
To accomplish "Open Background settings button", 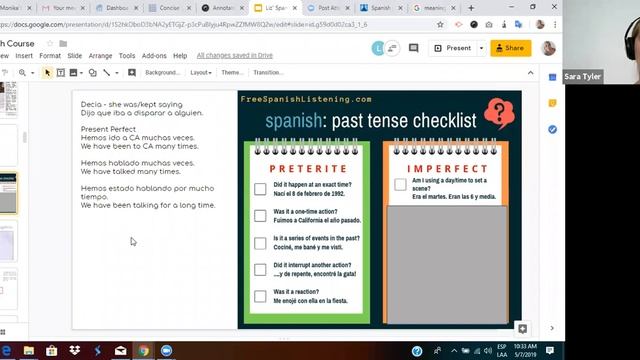I will [x=162, y=73].
